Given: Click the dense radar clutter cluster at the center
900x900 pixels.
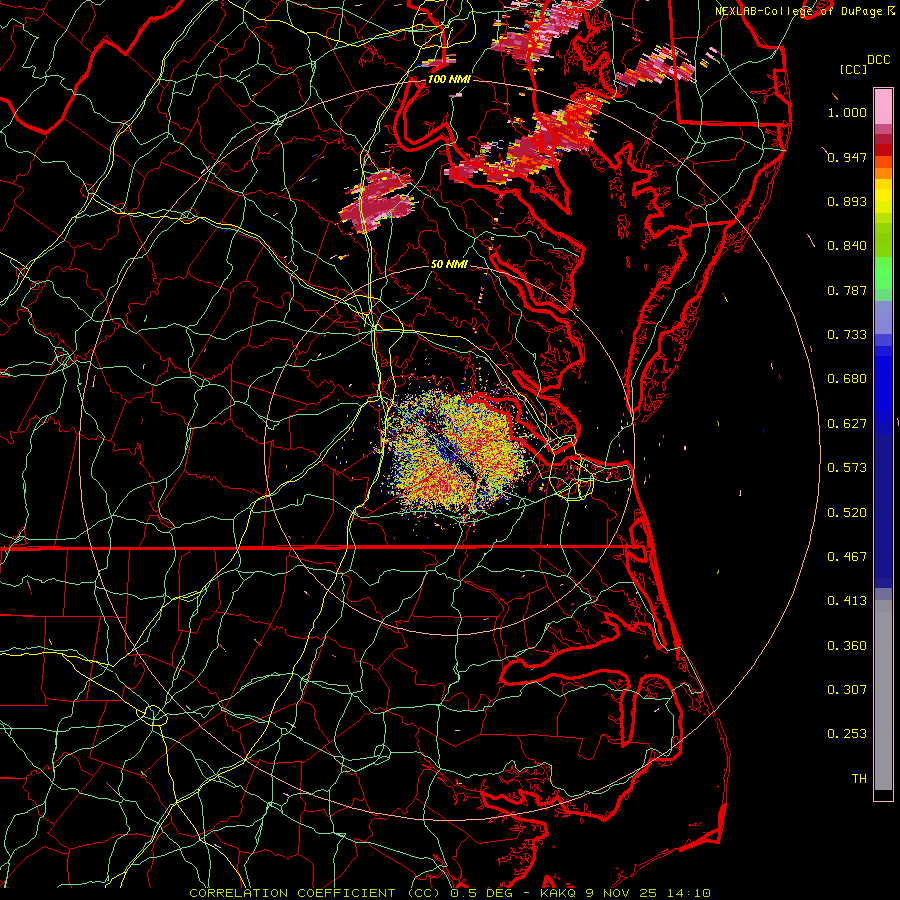Looking at the screenshot, I should [455, 453].
